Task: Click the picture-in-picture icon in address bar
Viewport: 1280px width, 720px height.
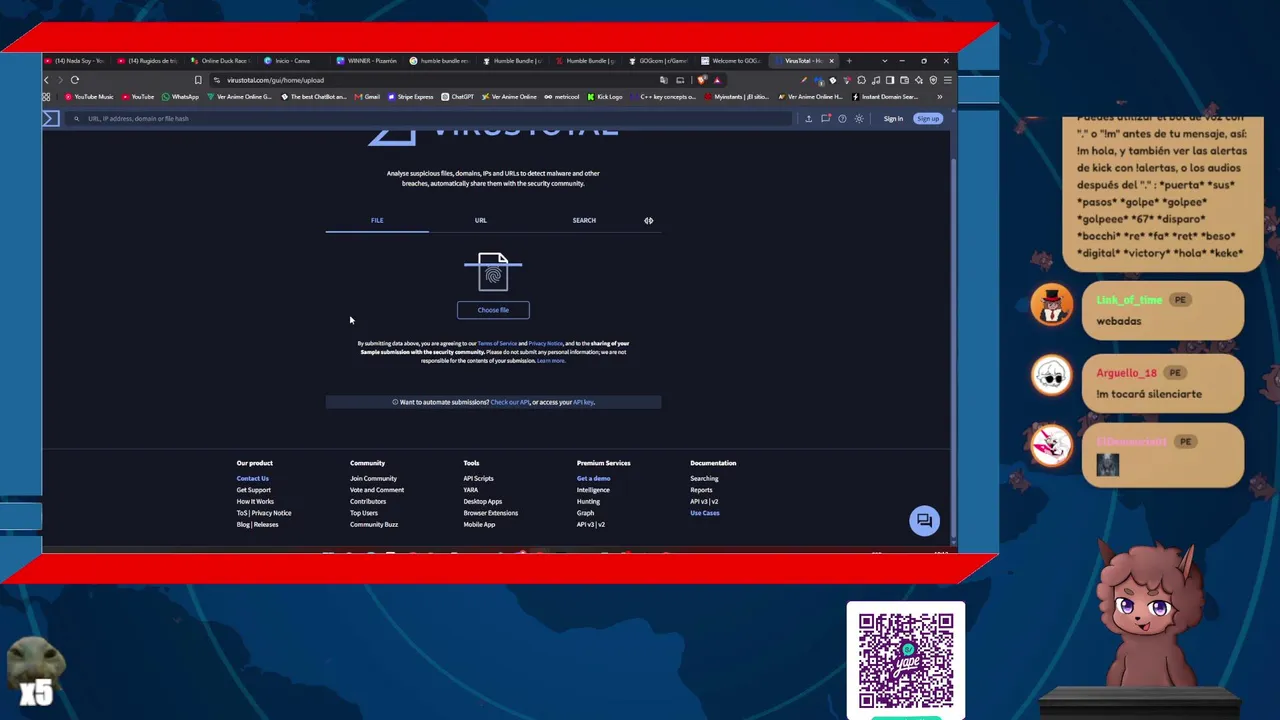Action: click(x=680, y=80)
